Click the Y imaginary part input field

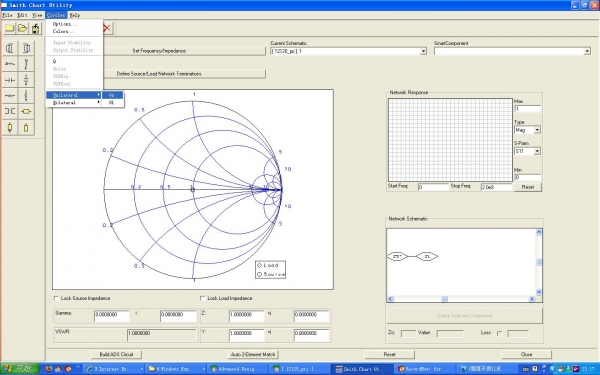click(311, 334)
